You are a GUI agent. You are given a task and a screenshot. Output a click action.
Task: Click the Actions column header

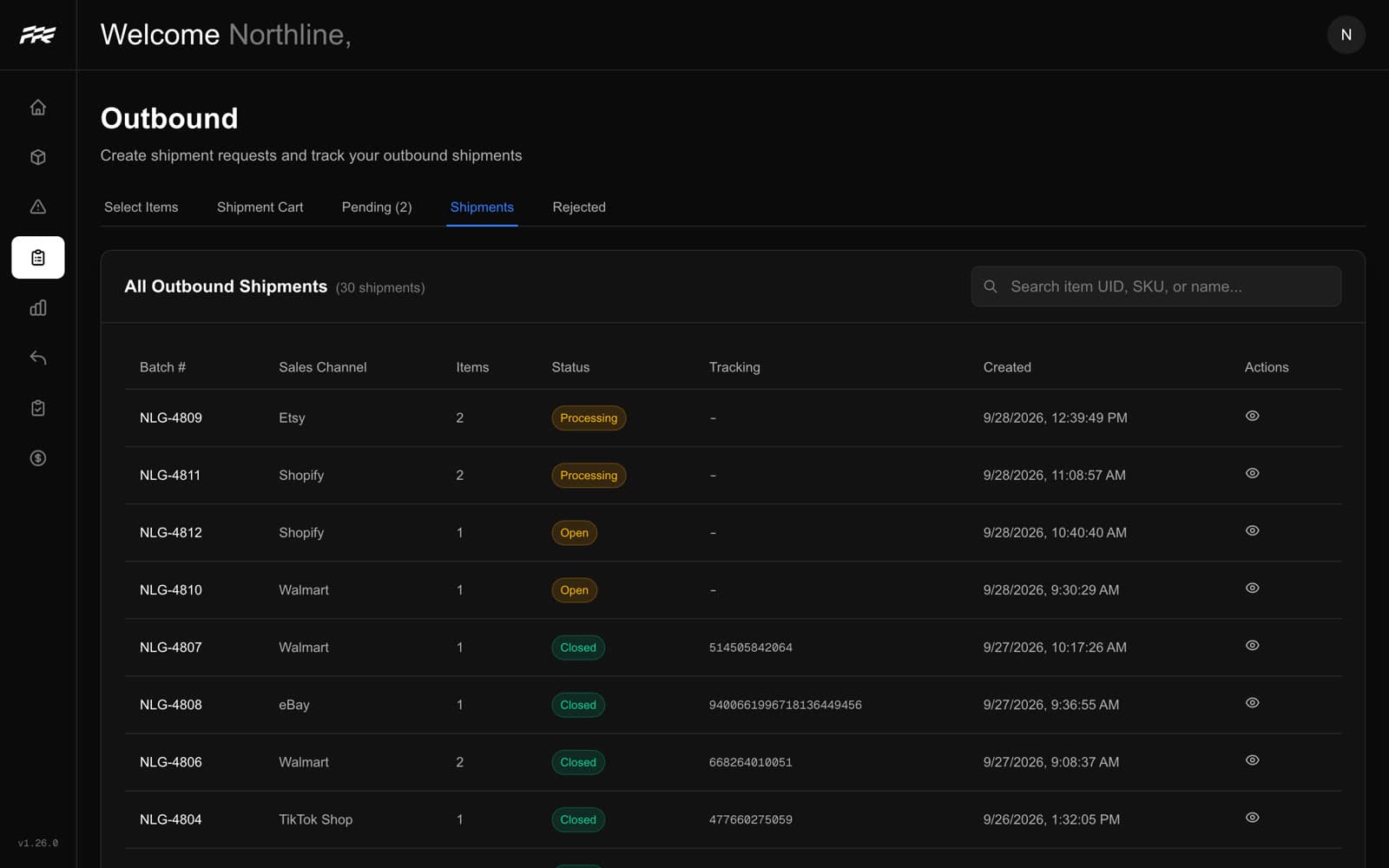1267,367
